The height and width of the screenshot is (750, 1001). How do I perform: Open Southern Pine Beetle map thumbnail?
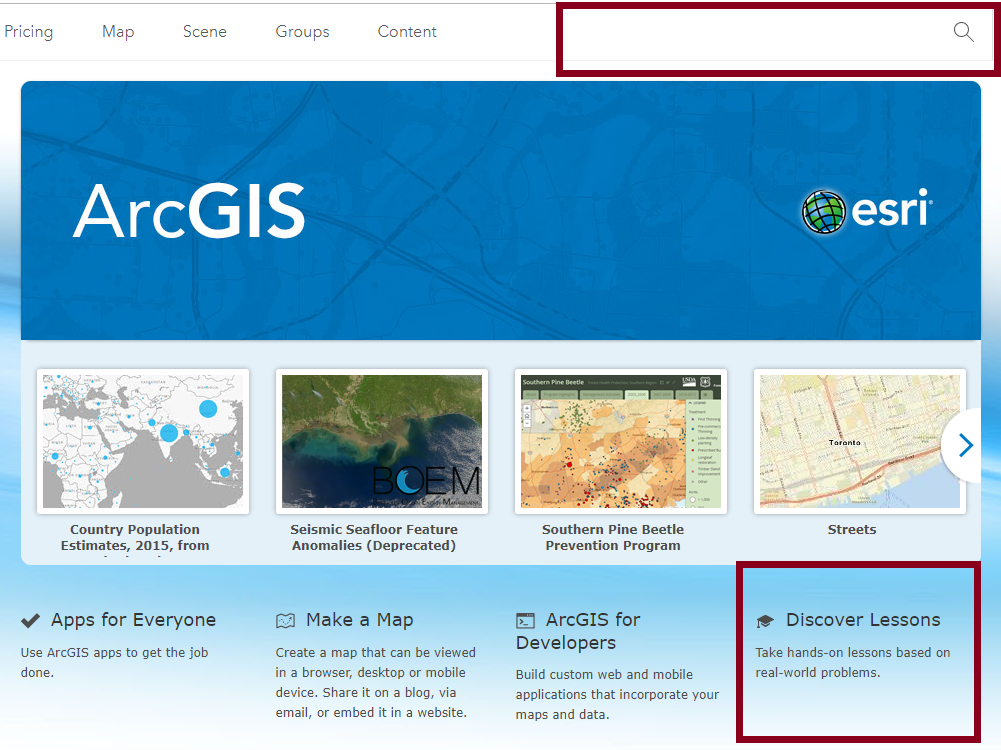click(621, 441)
